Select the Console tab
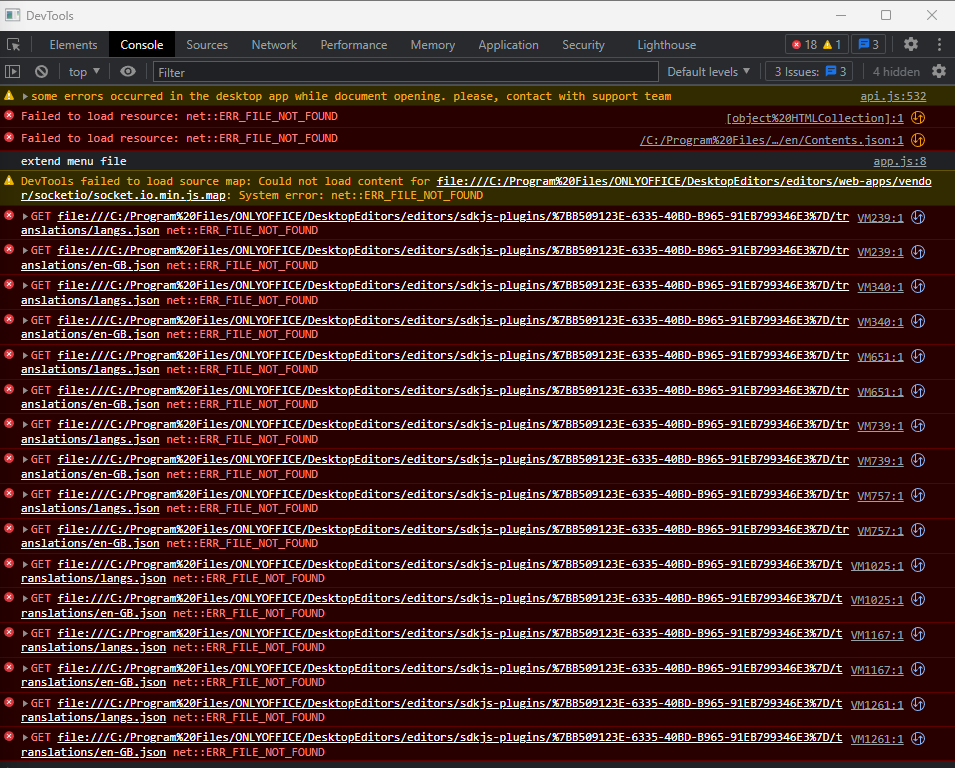This screenshot has width=955, height=768. [x=142, y=45]
